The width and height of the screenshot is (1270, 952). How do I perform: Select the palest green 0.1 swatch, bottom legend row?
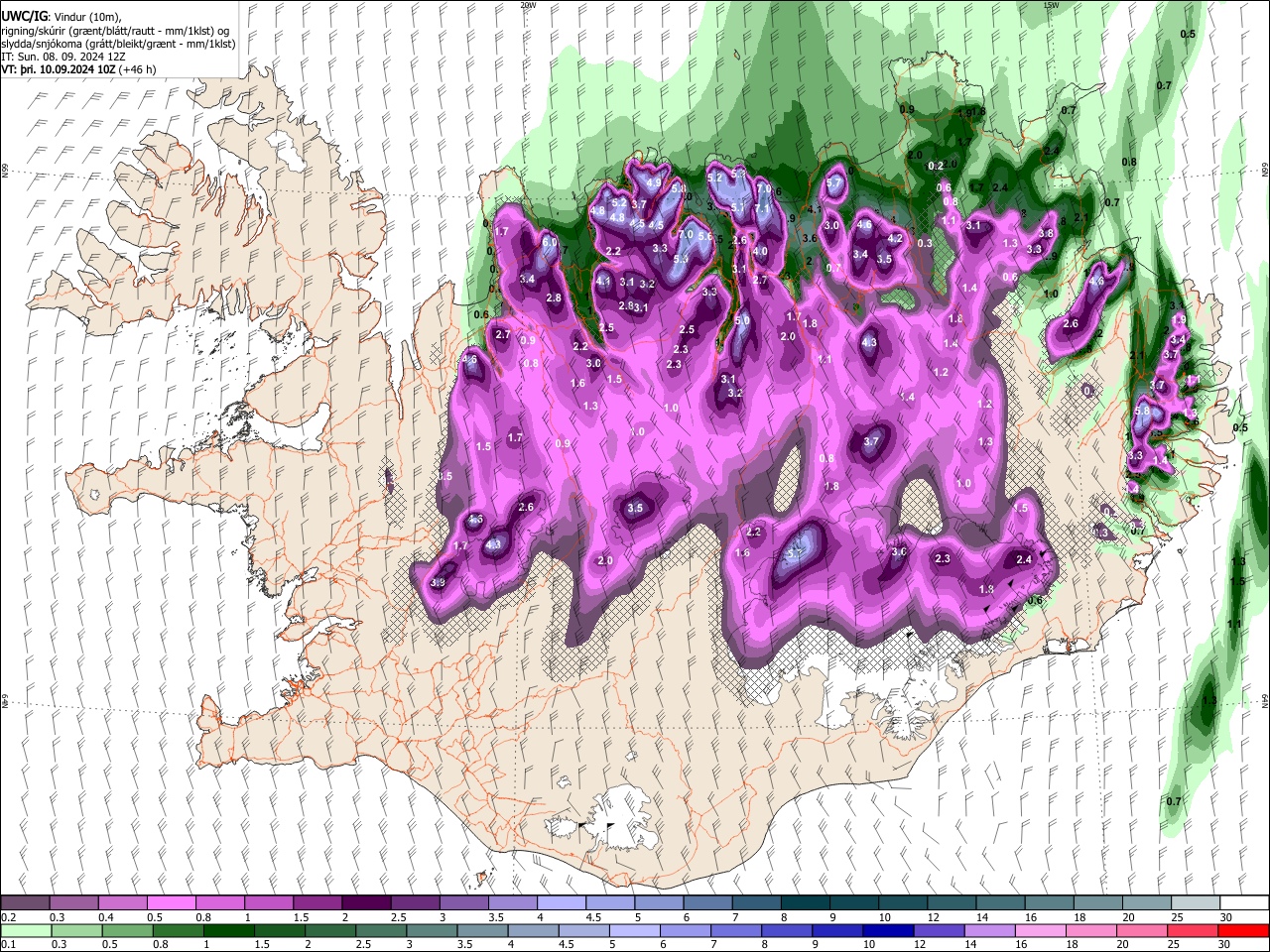pos(25,930)
